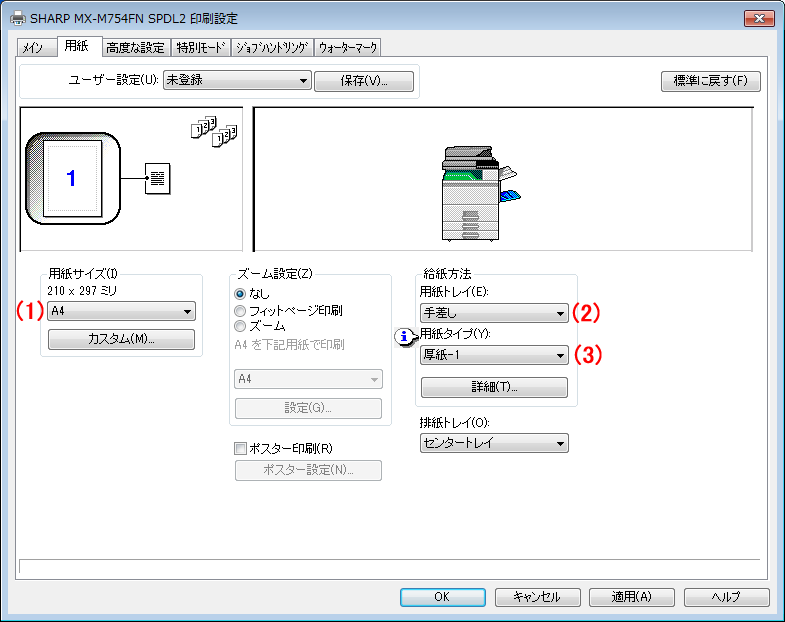Close the print settings dialog

[x=759, y=19]
